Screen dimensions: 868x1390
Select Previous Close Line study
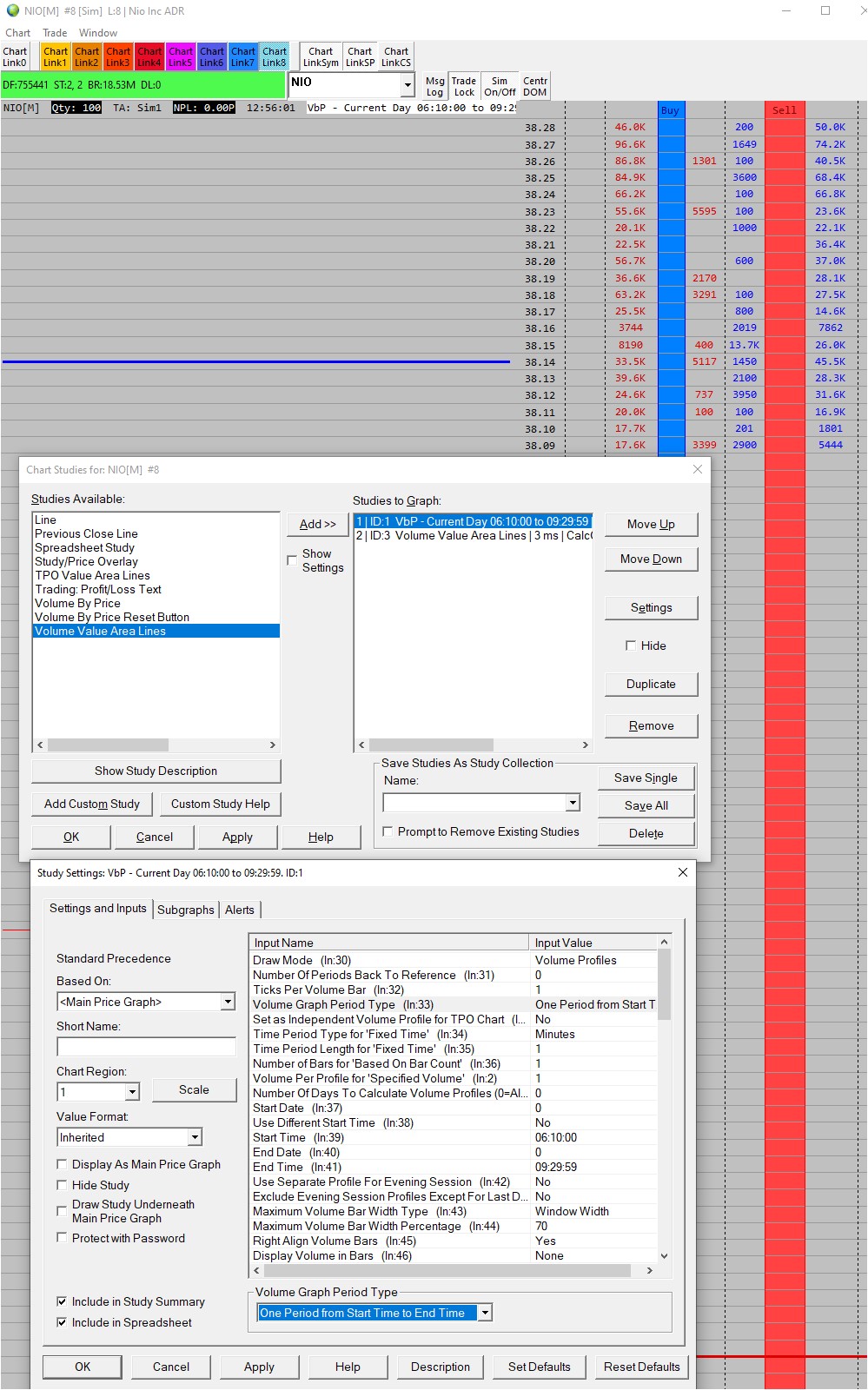86,533
